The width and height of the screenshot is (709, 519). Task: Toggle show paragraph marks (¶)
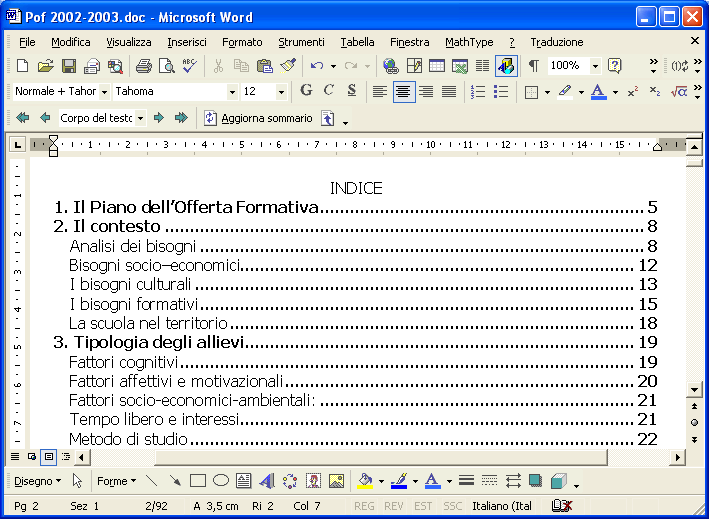tap(534, 66)
